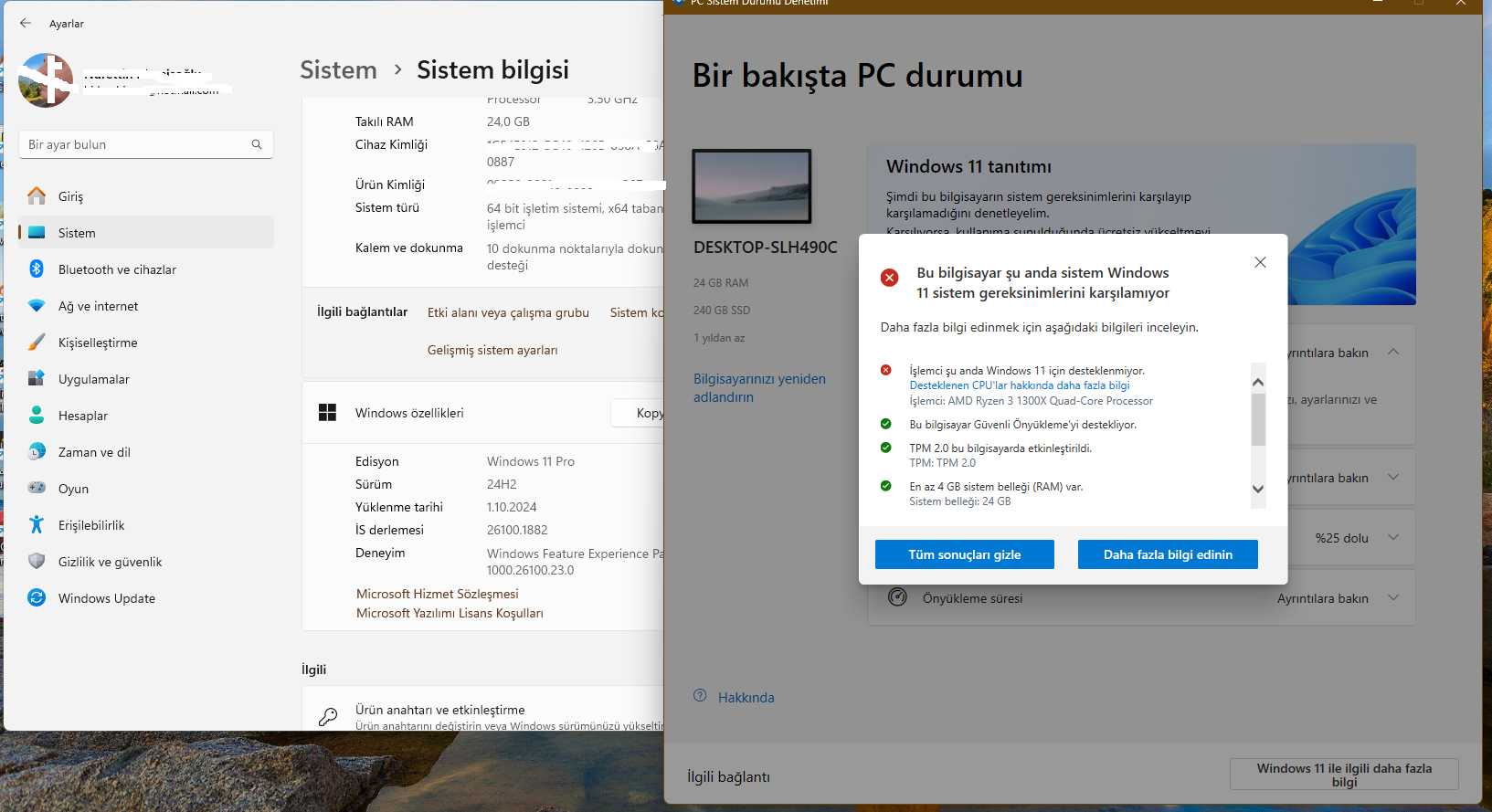Click the İS derlemesi value '26100.1882'
The height and width of the screenshot is (812, 1492).
517,530
